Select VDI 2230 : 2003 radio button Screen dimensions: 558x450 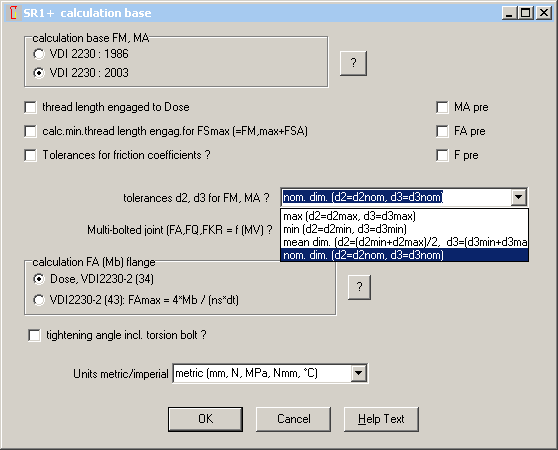point(39,73)
